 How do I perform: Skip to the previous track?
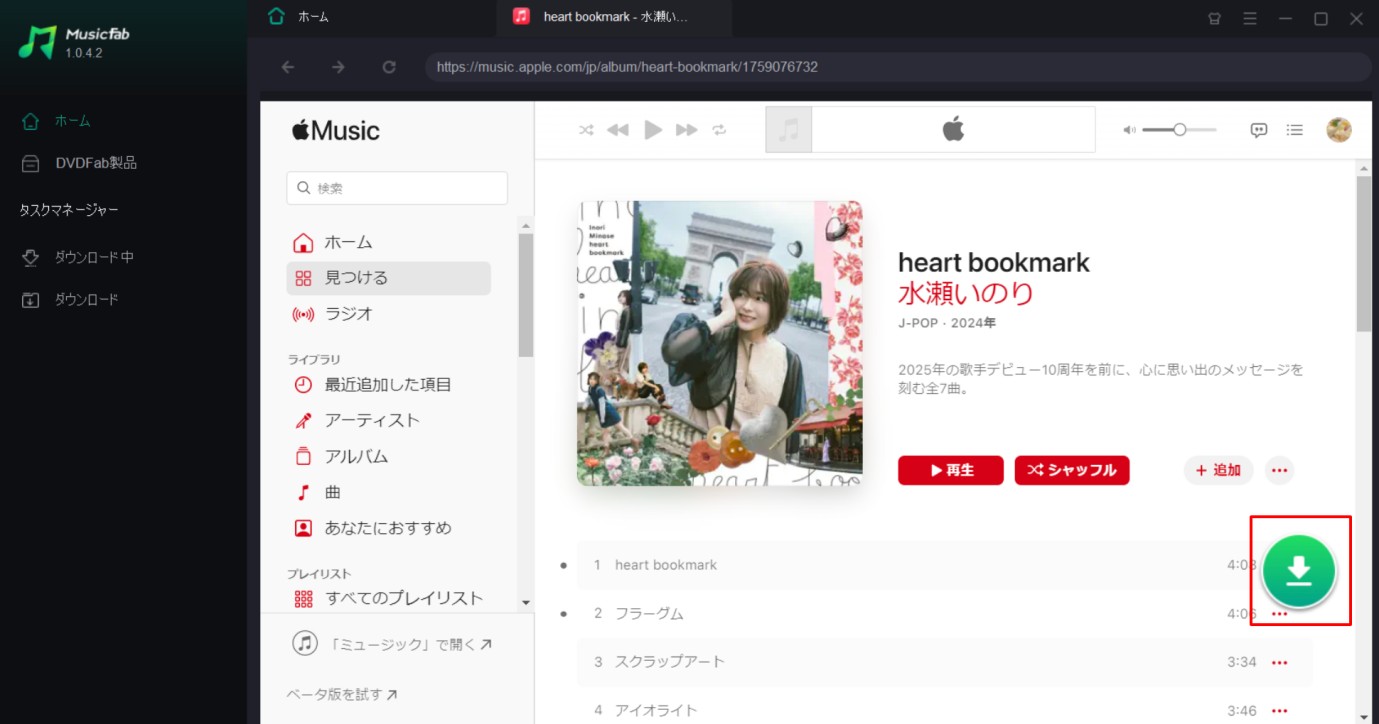tap(618, 130)
